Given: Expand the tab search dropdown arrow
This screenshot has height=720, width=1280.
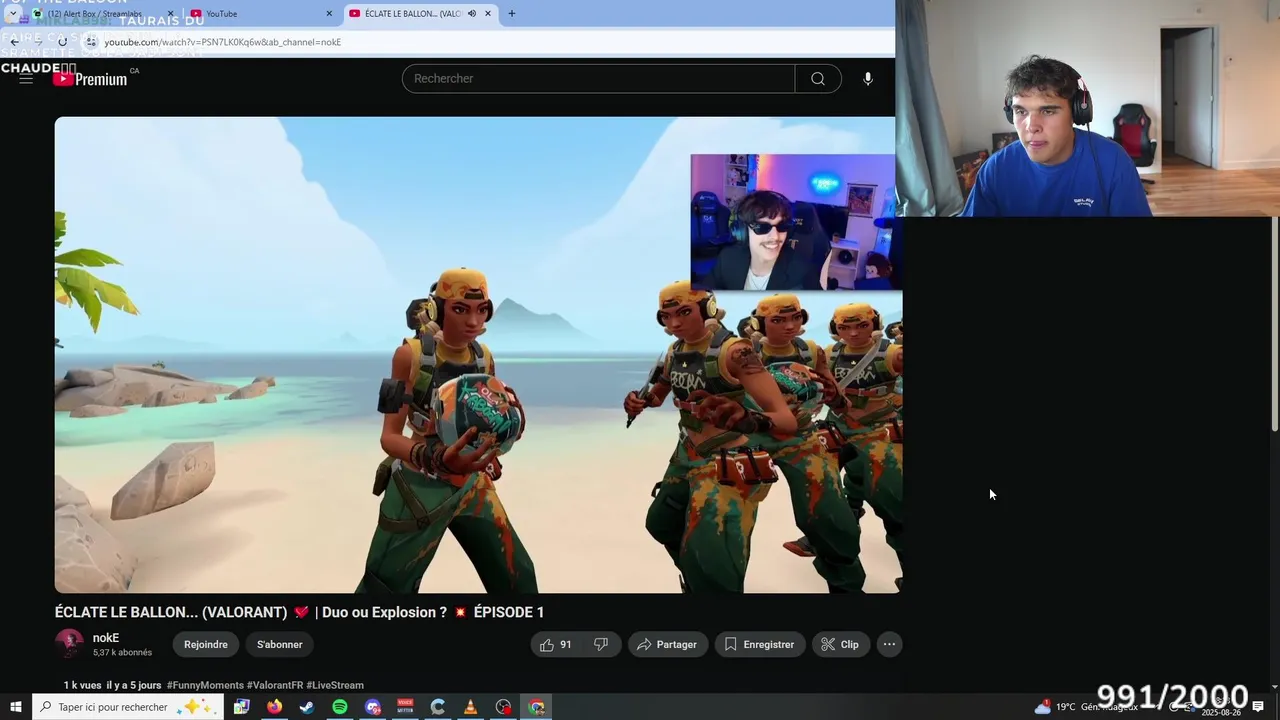Looking at the screenshot, I should [12, 14].
